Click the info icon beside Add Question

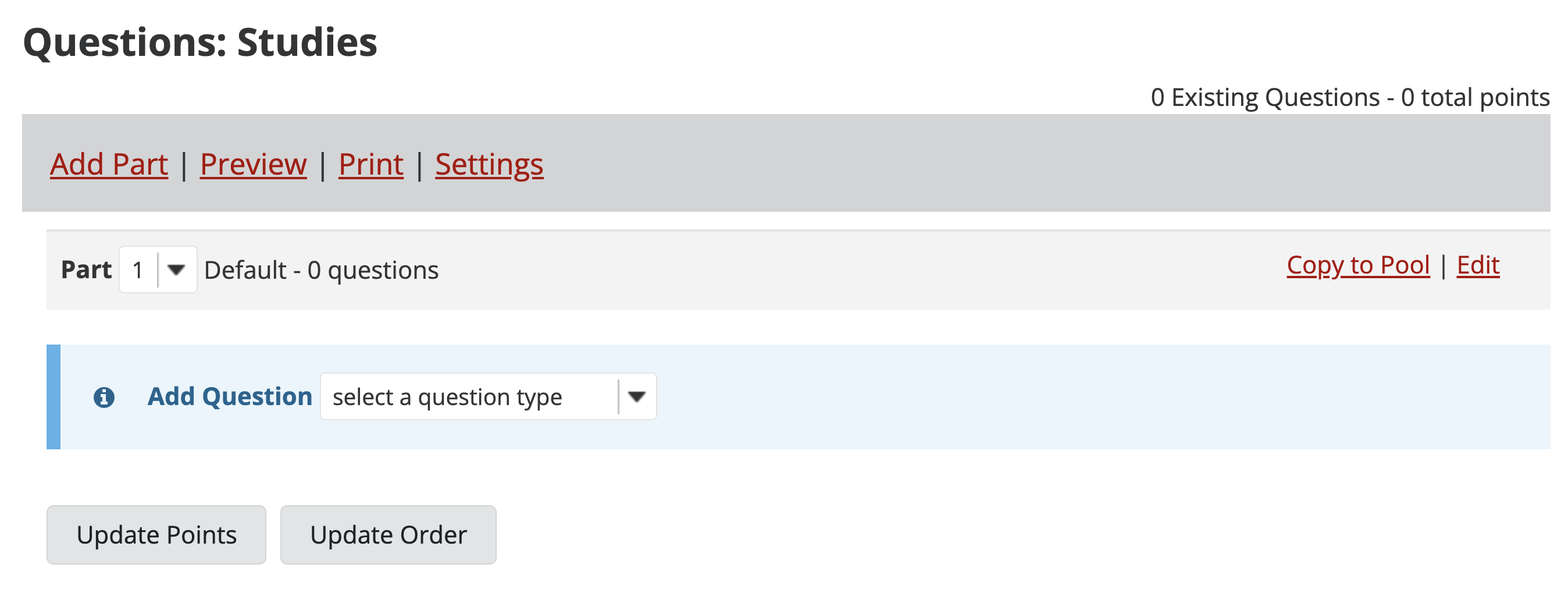pyautogui.click(x=104, y=398)
